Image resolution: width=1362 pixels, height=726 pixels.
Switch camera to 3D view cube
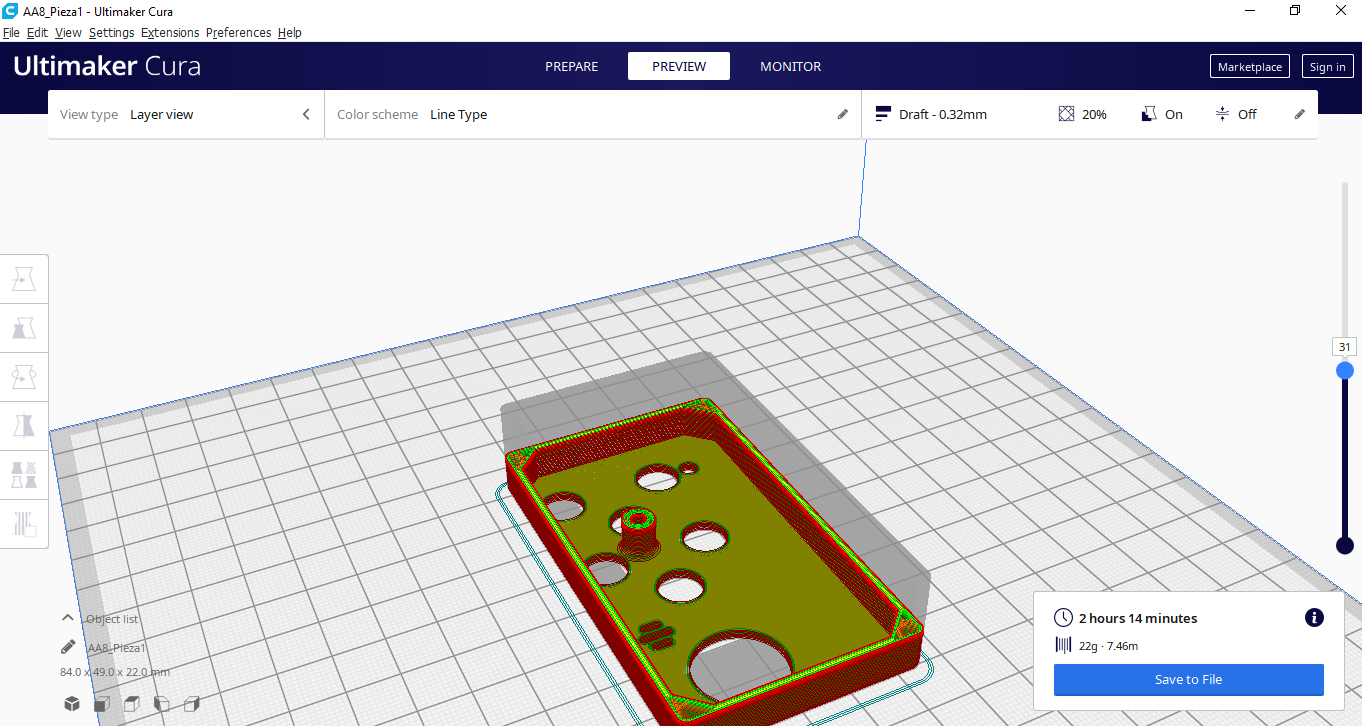click(x=72, y=704)
